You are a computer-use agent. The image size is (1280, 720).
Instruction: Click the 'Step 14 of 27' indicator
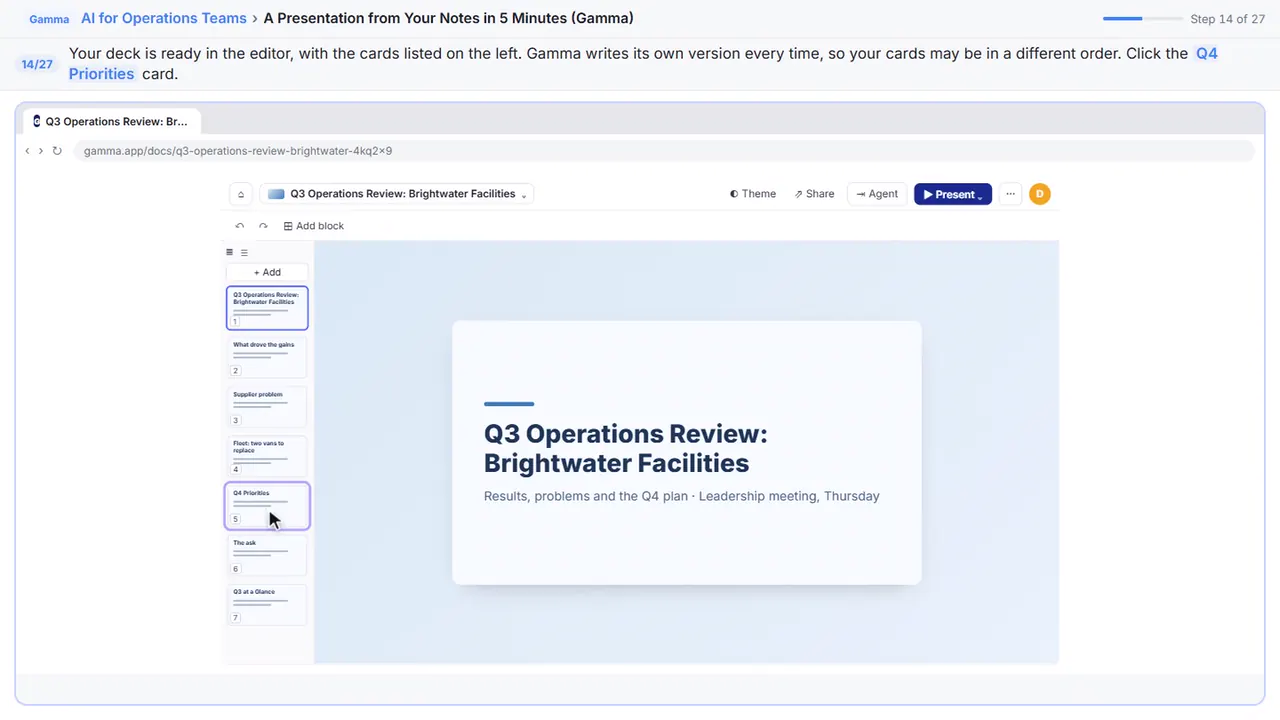click(1228, 19)
